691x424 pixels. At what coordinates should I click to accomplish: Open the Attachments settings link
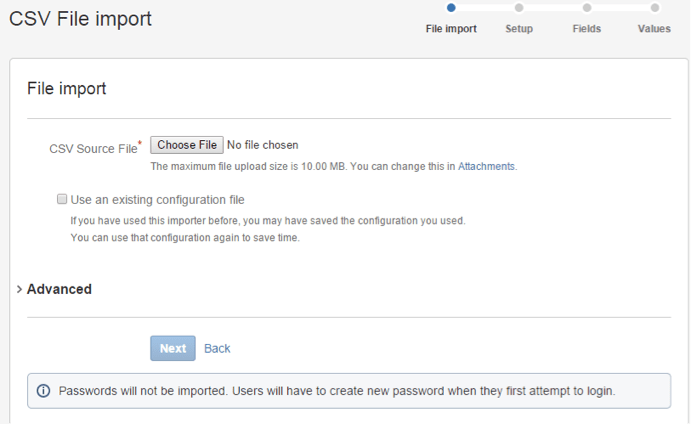click(x=486, y=167)
